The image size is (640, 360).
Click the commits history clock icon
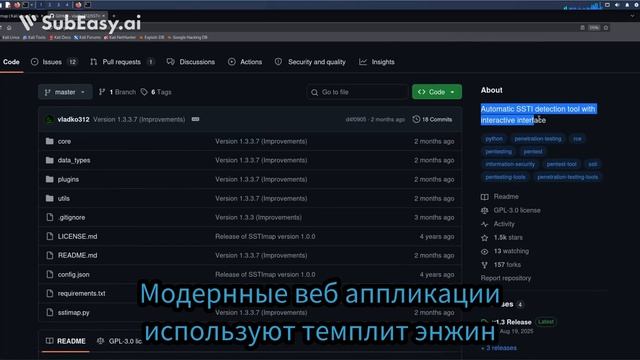pos(416,119)
